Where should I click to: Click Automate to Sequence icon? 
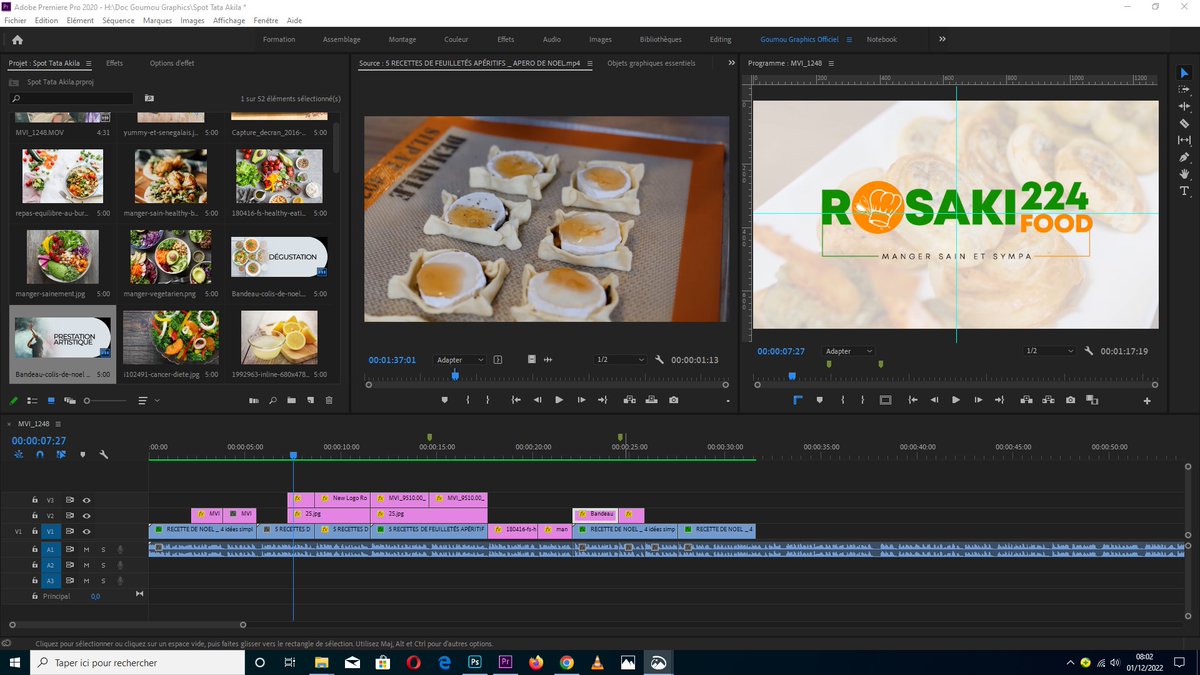[254, 400]
